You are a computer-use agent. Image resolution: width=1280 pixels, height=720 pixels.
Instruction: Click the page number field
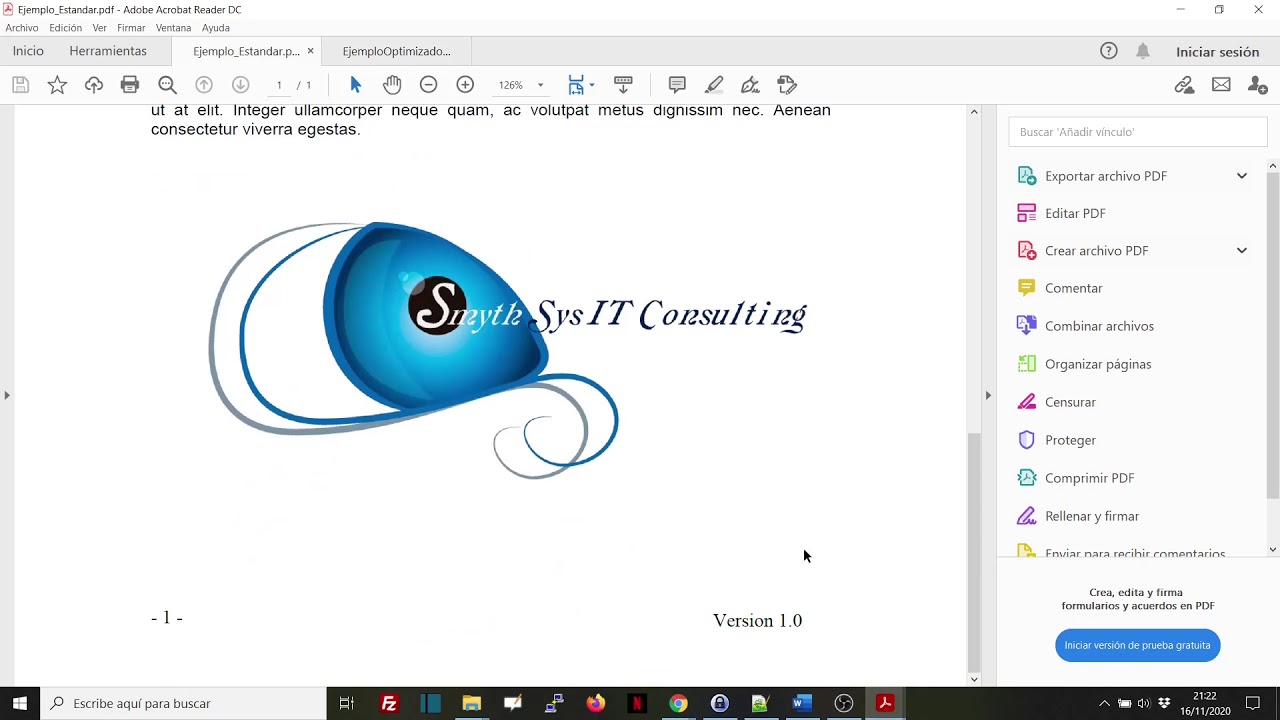point(279,85)
